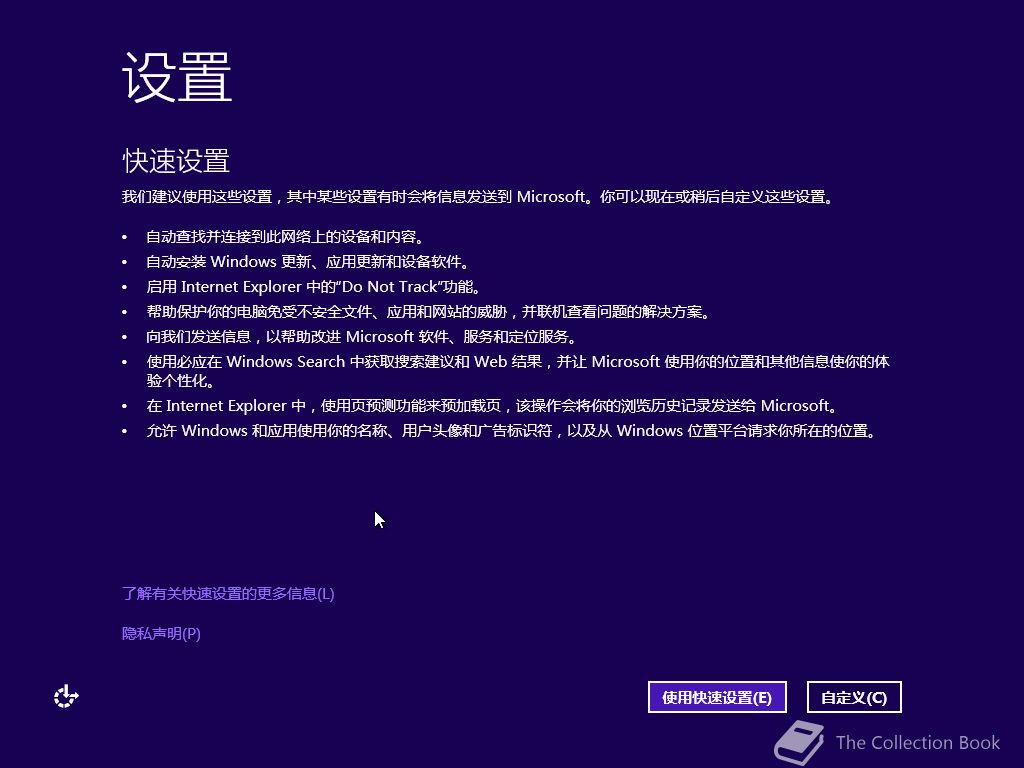Click the bullet 自动查找并连接到此网络上的设备和内容
Viewport: 1024px width, 768px height.
[x=286, y=236]
